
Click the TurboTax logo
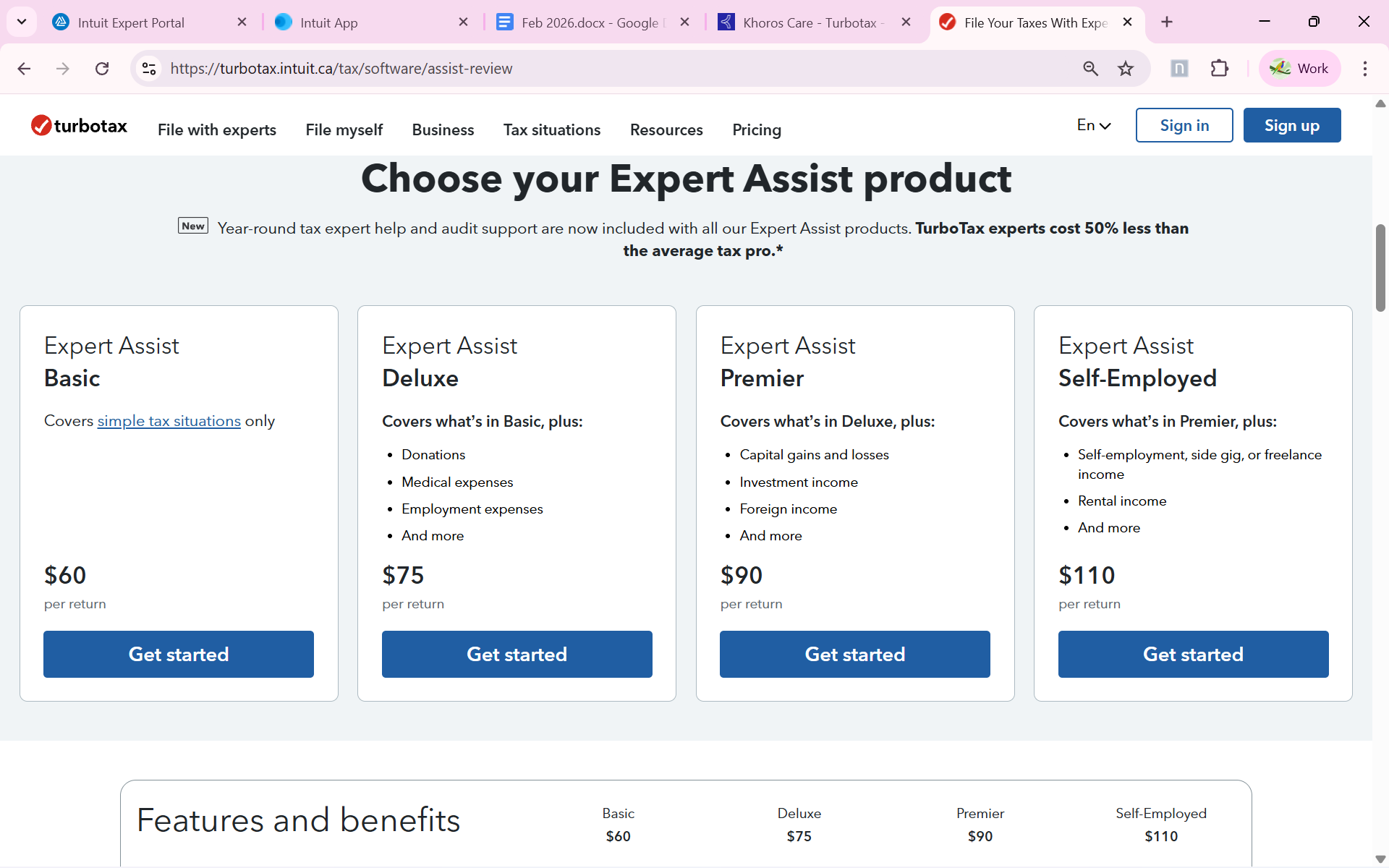click(79, 126)
